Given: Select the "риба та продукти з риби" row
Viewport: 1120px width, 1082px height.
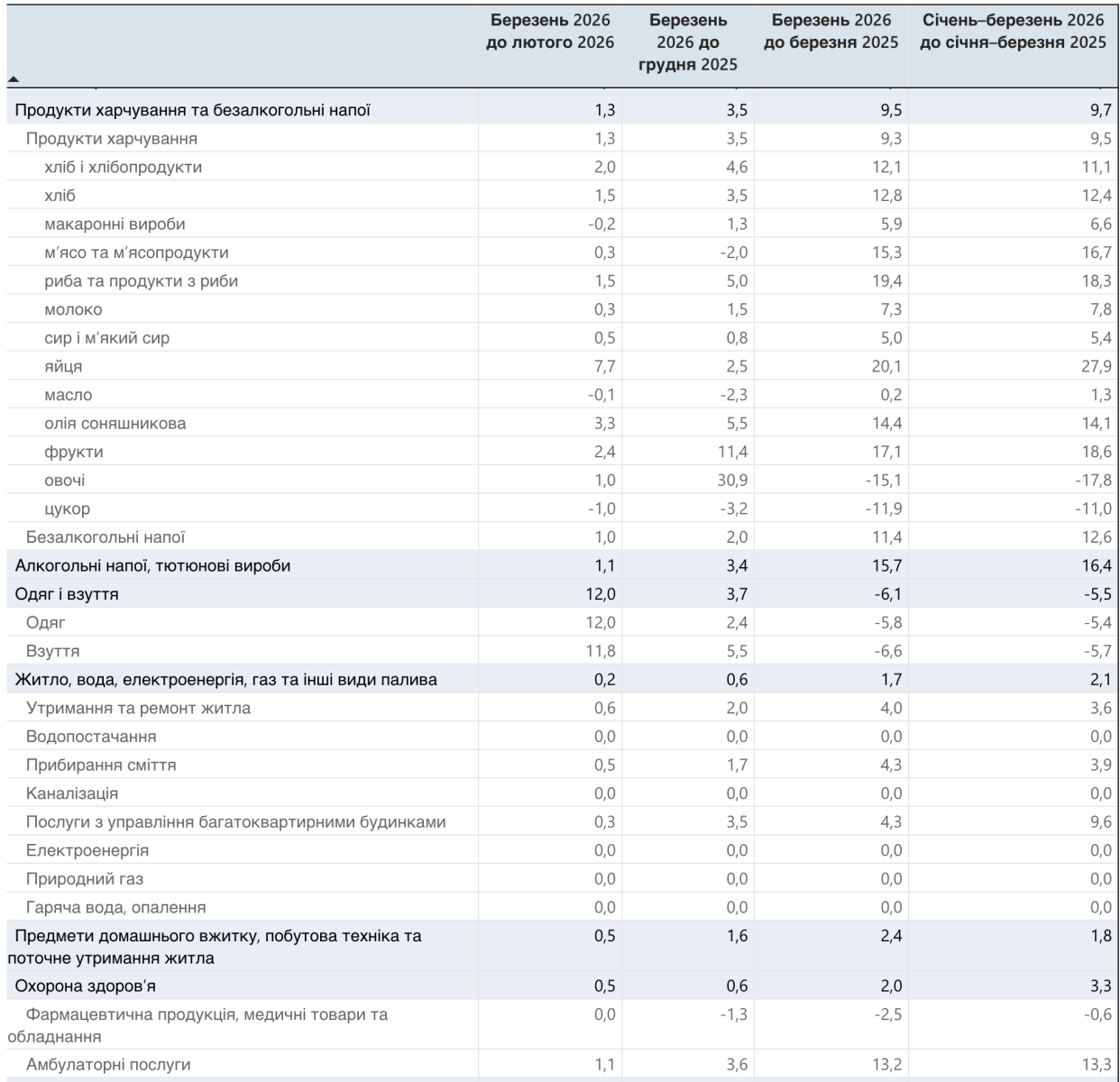Looking at the screenshot, I should pos(141,281).
